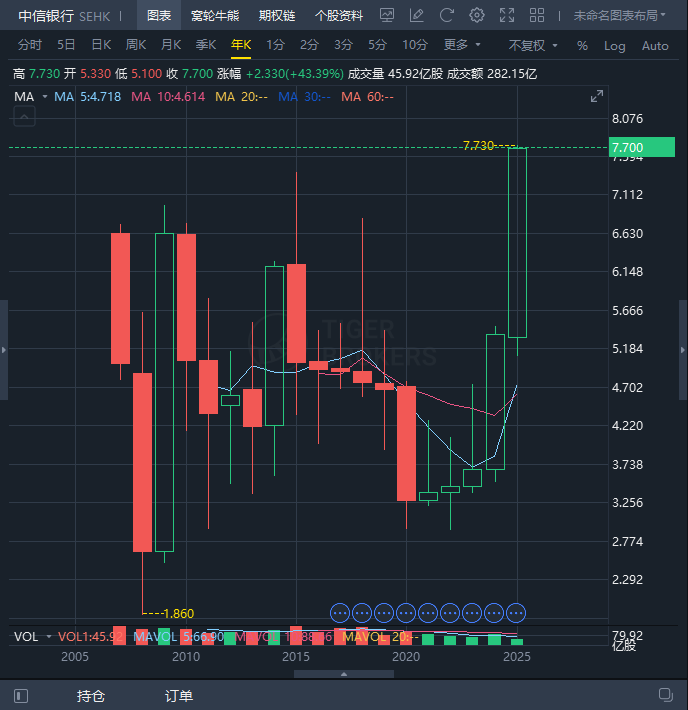Click 成交额 282.15亿 turnover value
This screenshot has width=688, height=710.
tap(492, 73)
